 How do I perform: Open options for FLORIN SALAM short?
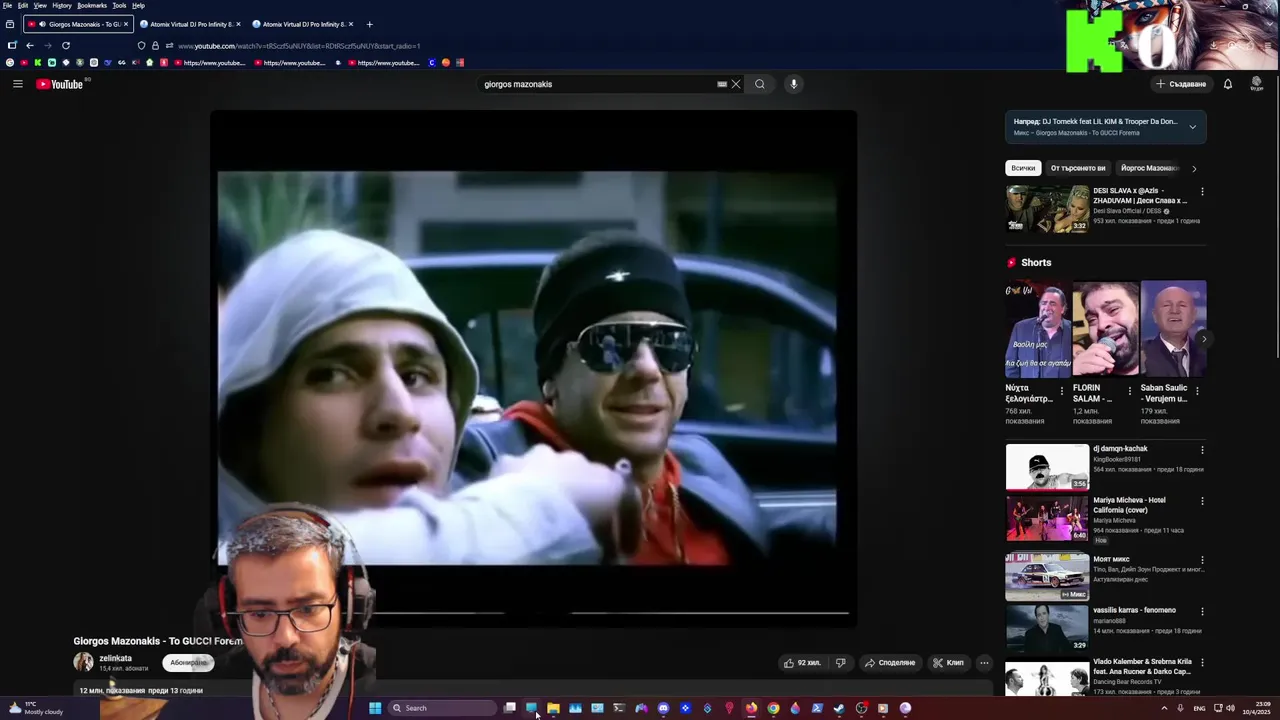tap(1130, 391)
